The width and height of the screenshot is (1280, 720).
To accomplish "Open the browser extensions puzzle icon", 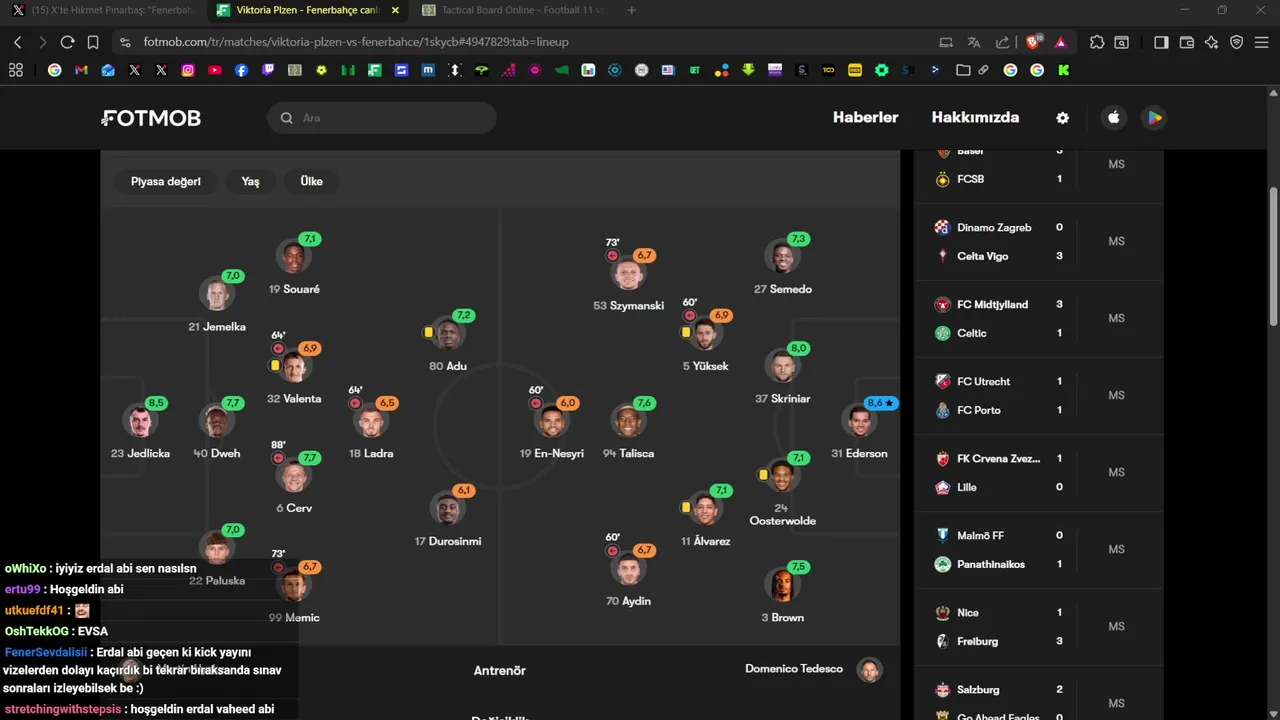I will 1097,42.
